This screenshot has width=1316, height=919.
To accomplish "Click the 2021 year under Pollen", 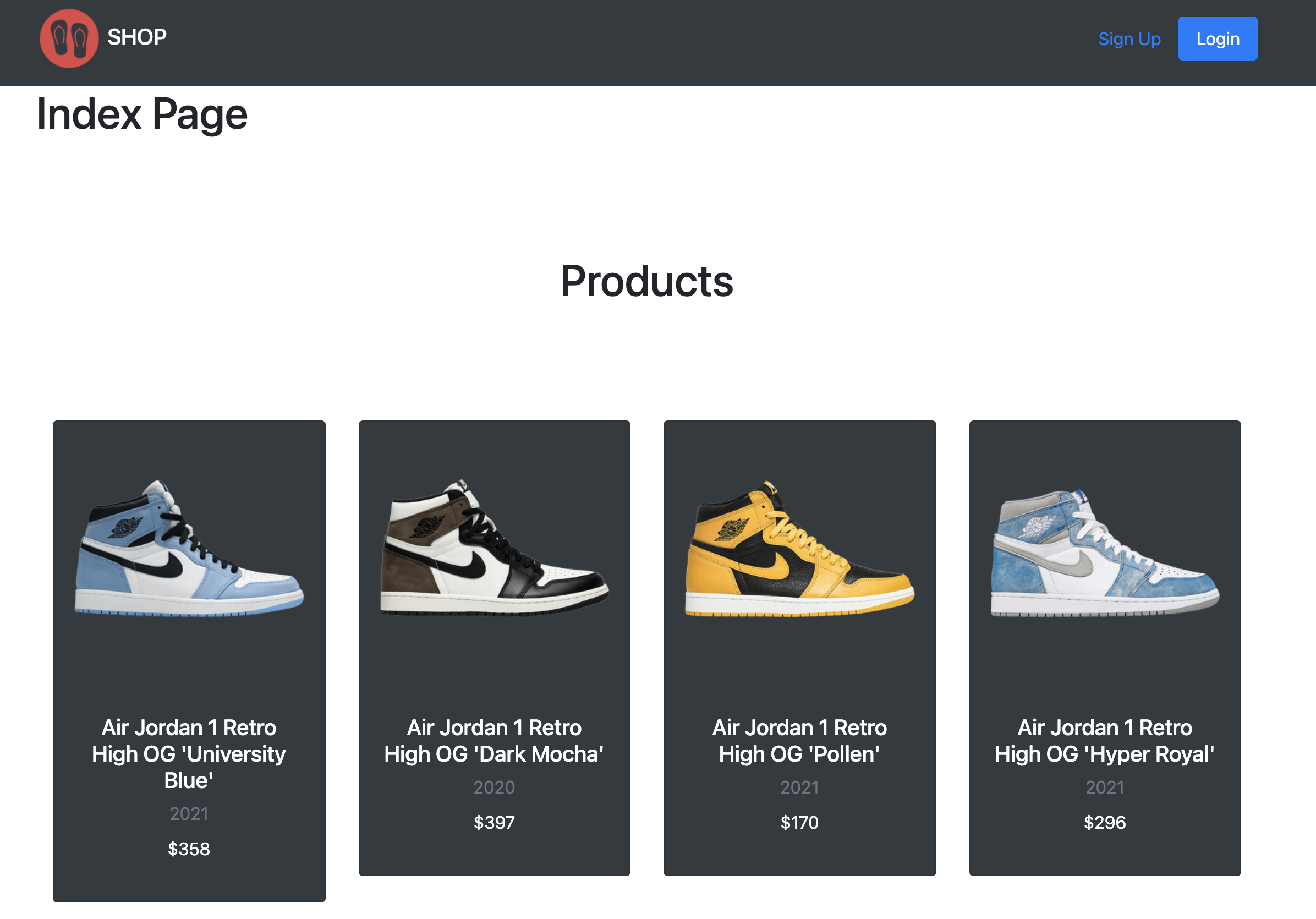I will tap(799, 787).
